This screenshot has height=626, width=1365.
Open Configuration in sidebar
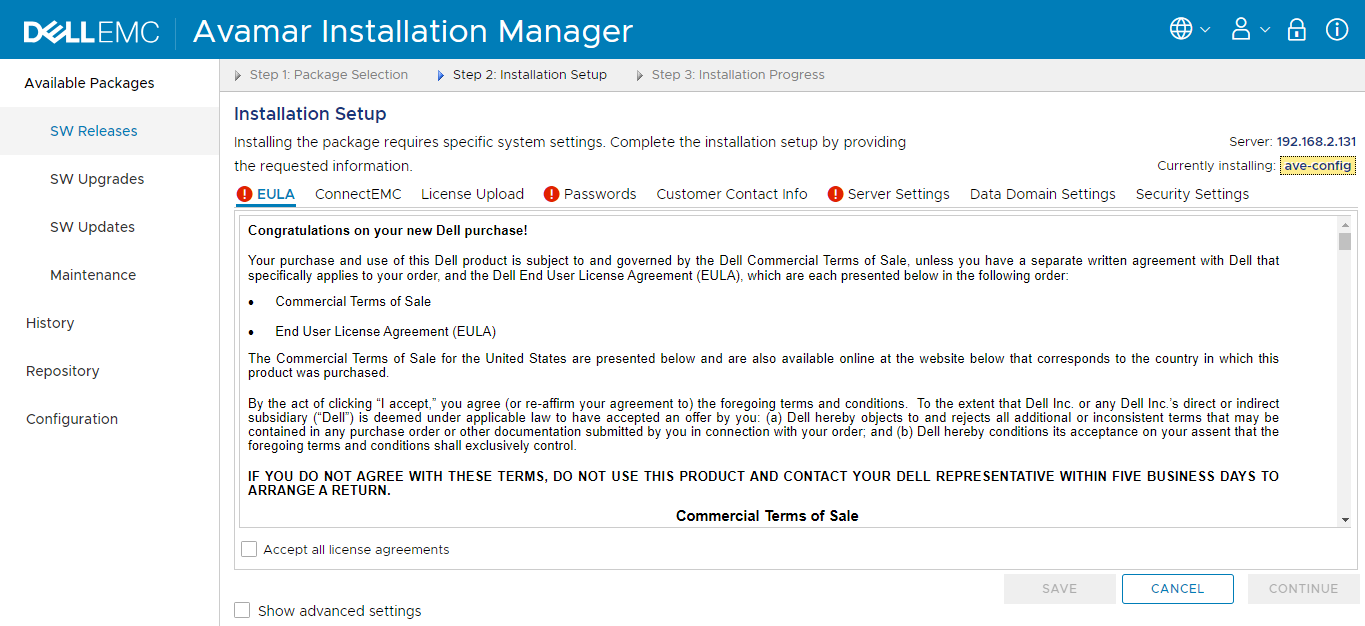72,419
